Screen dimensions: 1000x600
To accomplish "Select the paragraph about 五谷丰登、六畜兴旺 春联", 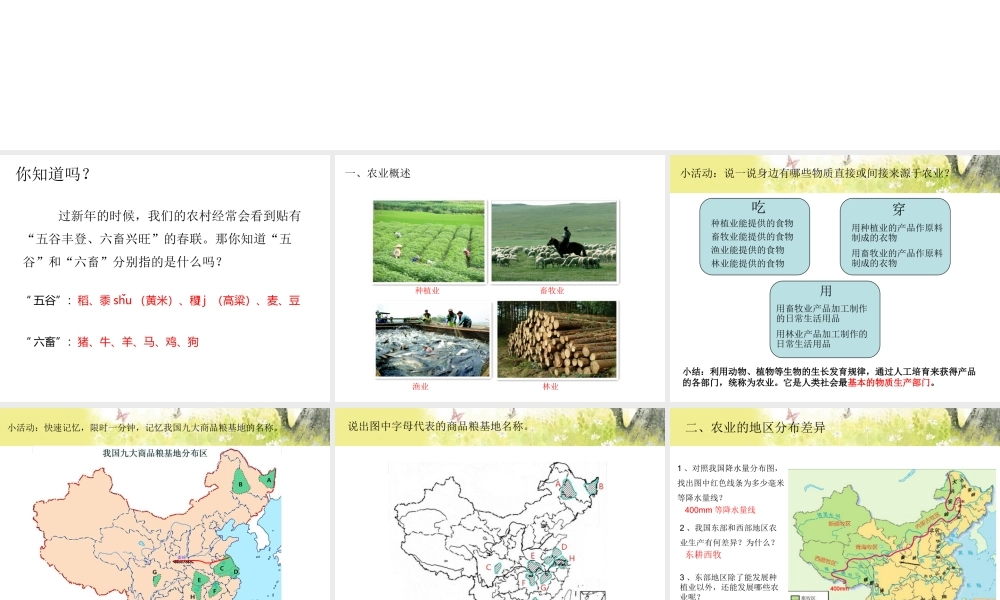I will click(162, 238).
